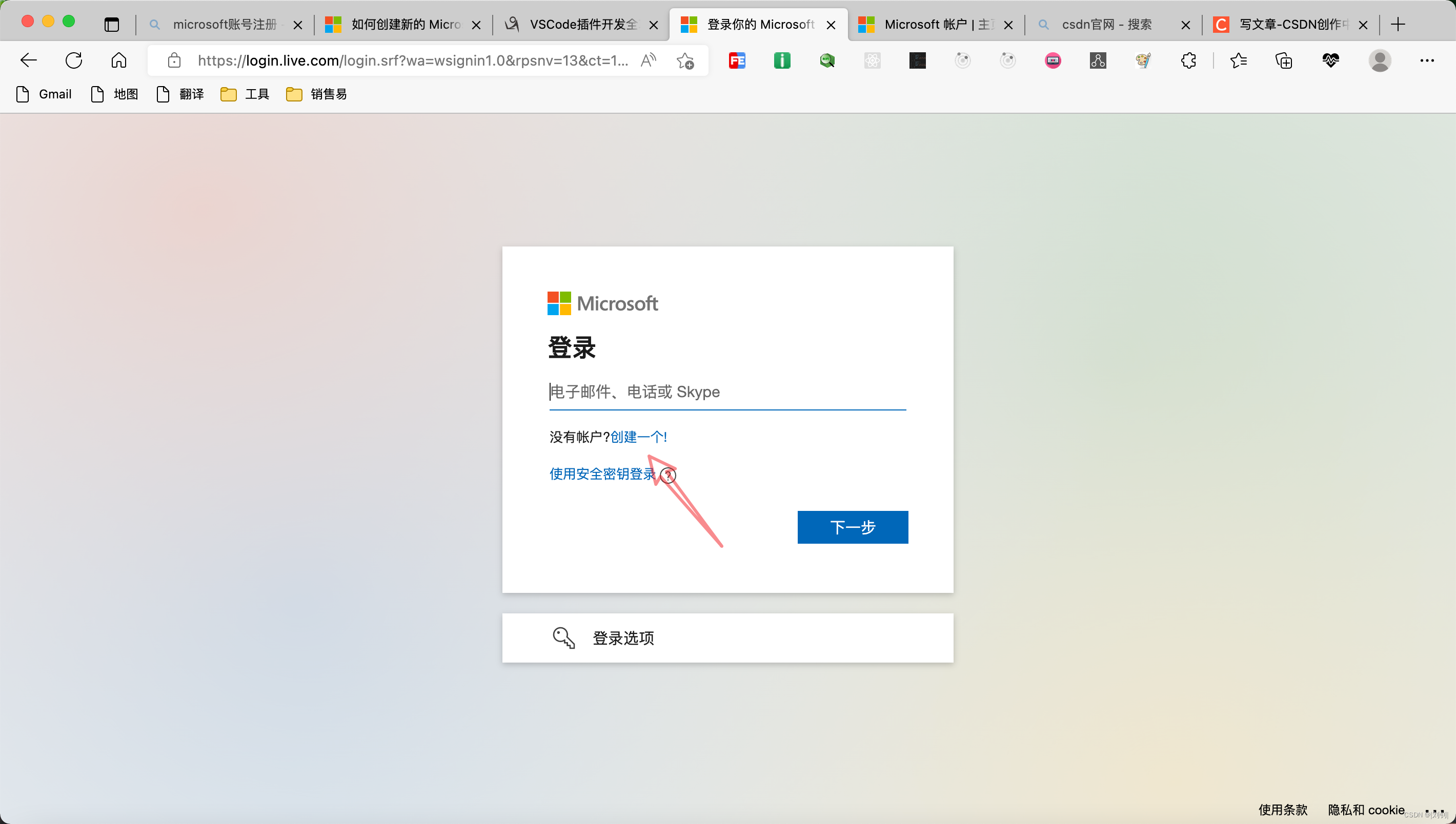Click the 下一步 button
1456x824 pixels.
click(x=853, y=527)
